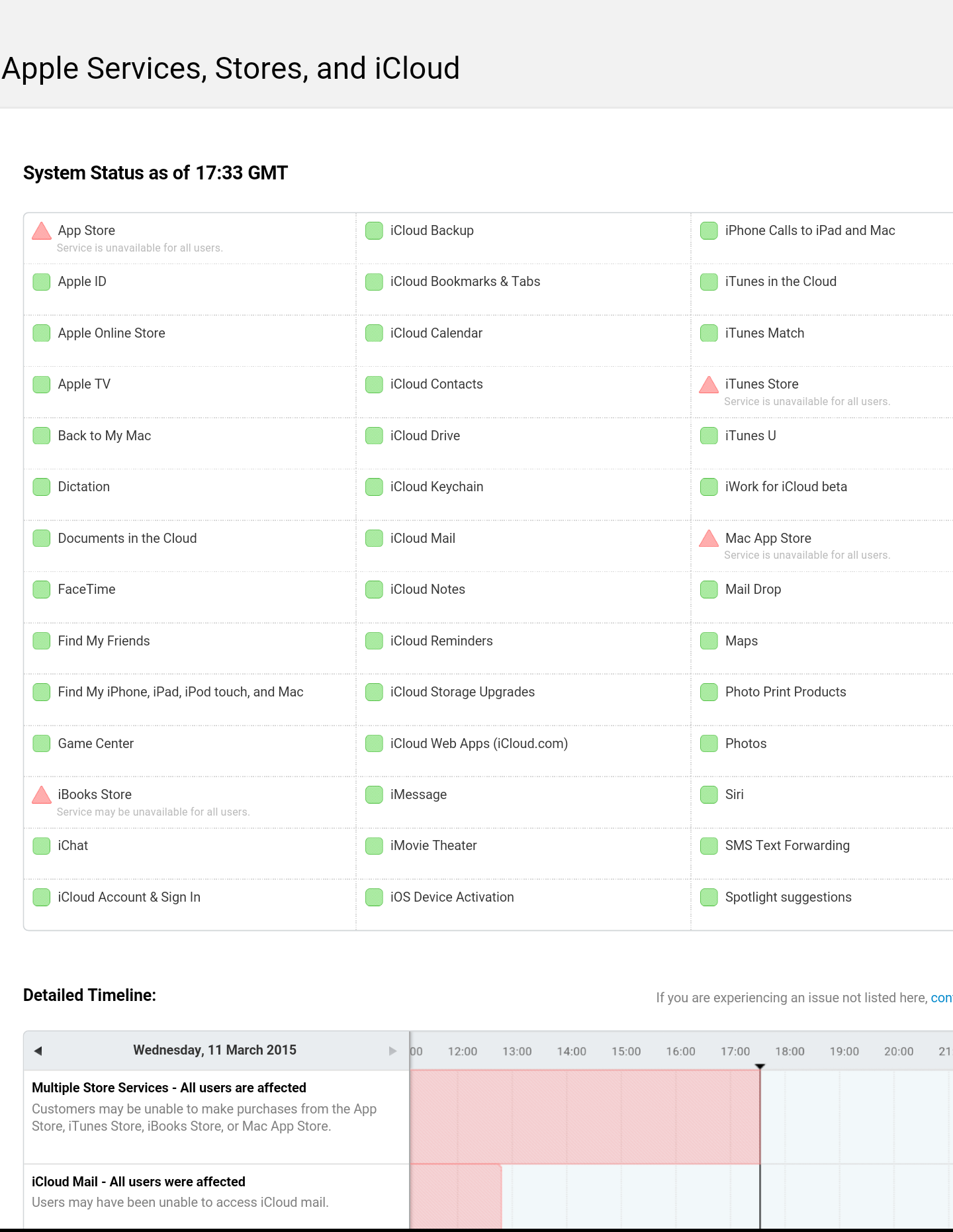Click the red warning triangle beside iBooks Store
953x1232 pixels.
pos(42,794)
